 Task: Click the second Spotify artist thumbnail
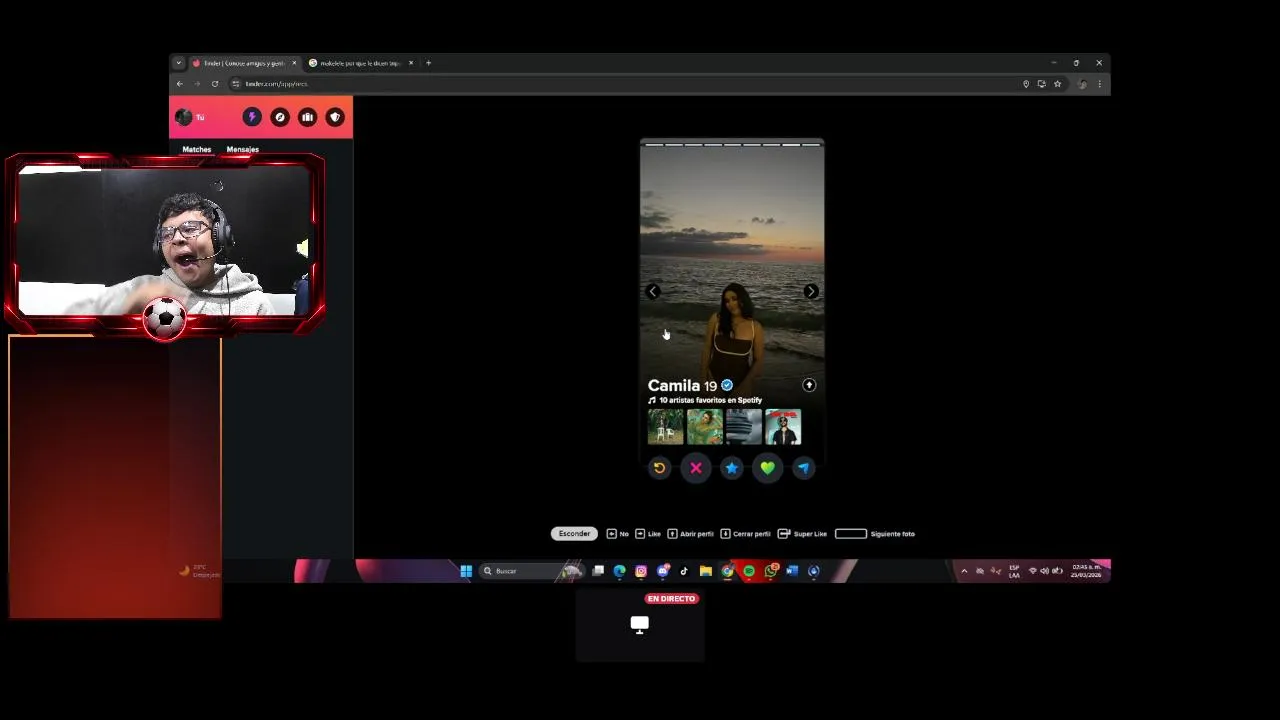(704, 427)
